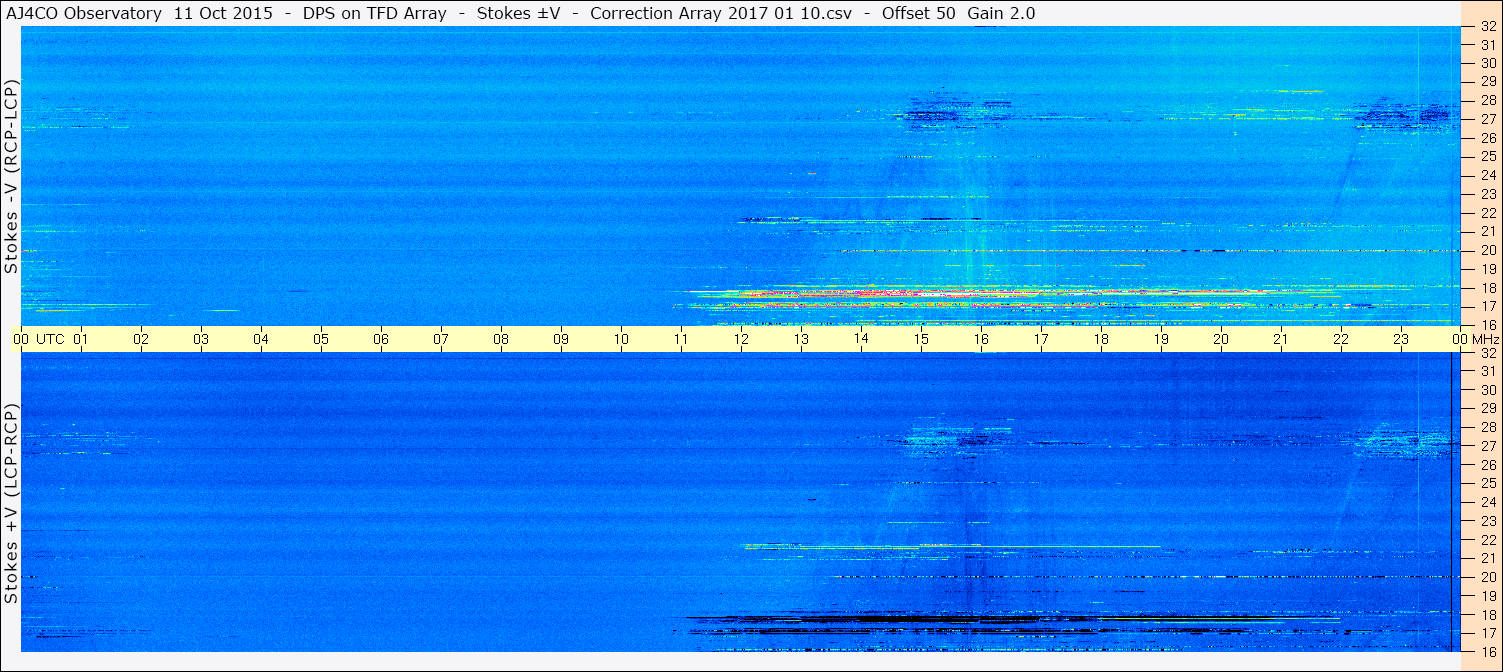Pick 19 MHz label of Stokes +V panel

point(1488,596)
